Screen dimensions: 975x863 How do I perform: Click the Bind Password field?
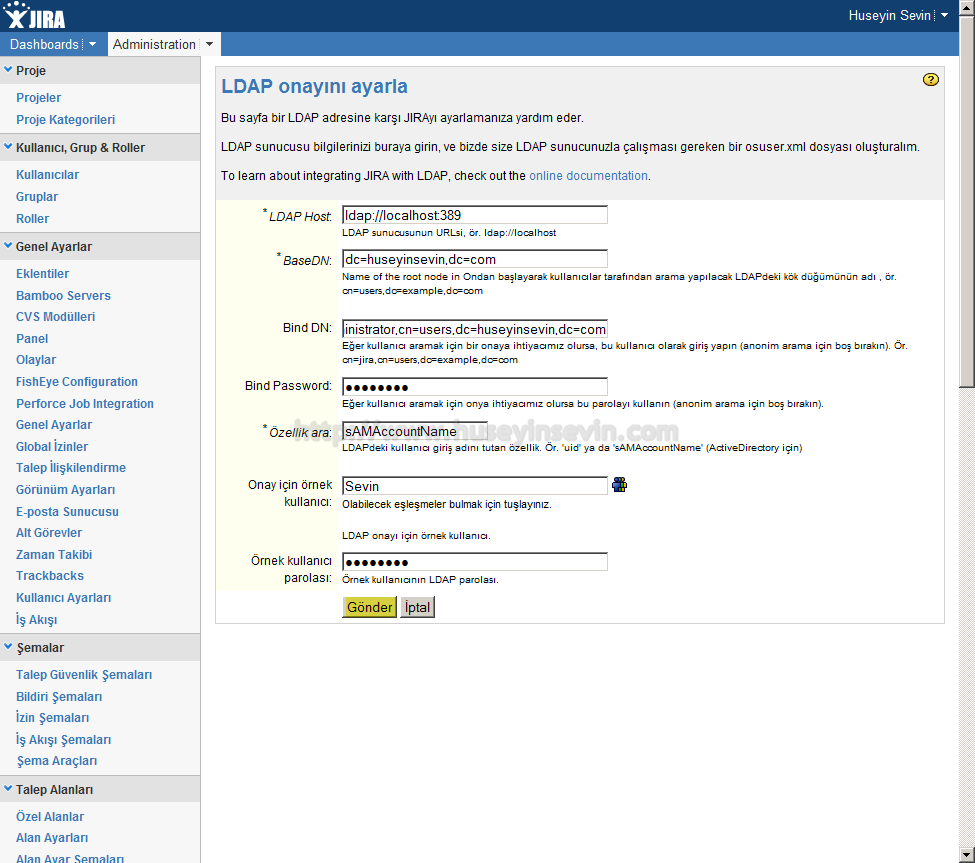tap(474, 387)
